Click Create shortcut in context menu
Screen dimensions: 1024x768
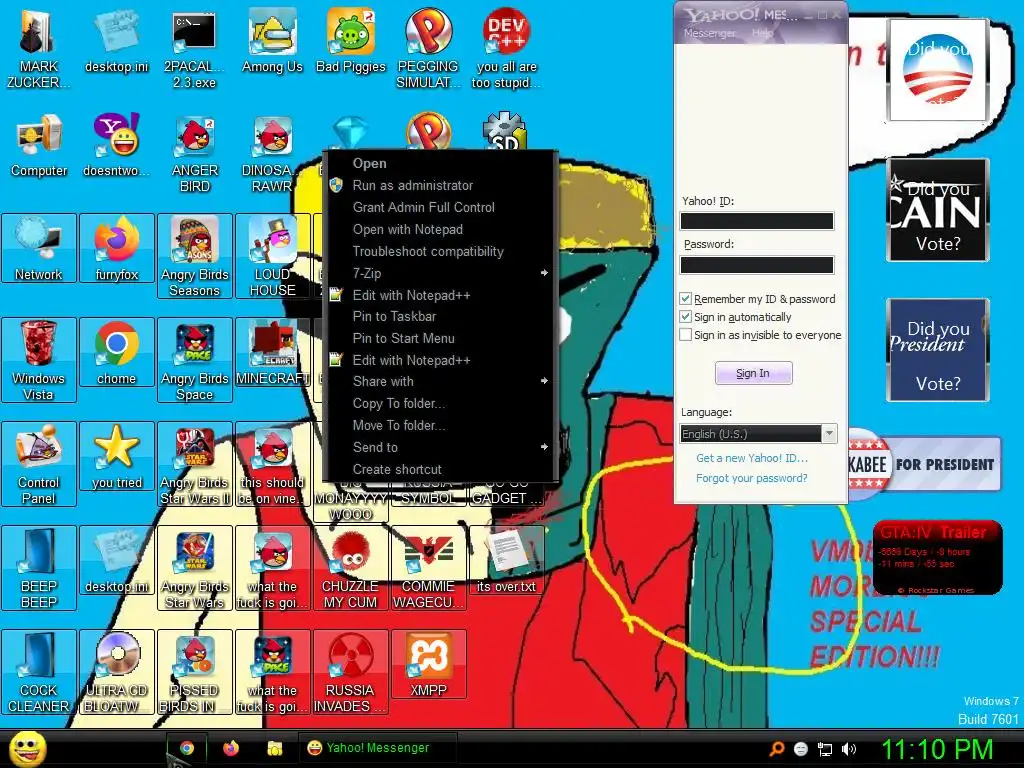pos(440,469)
